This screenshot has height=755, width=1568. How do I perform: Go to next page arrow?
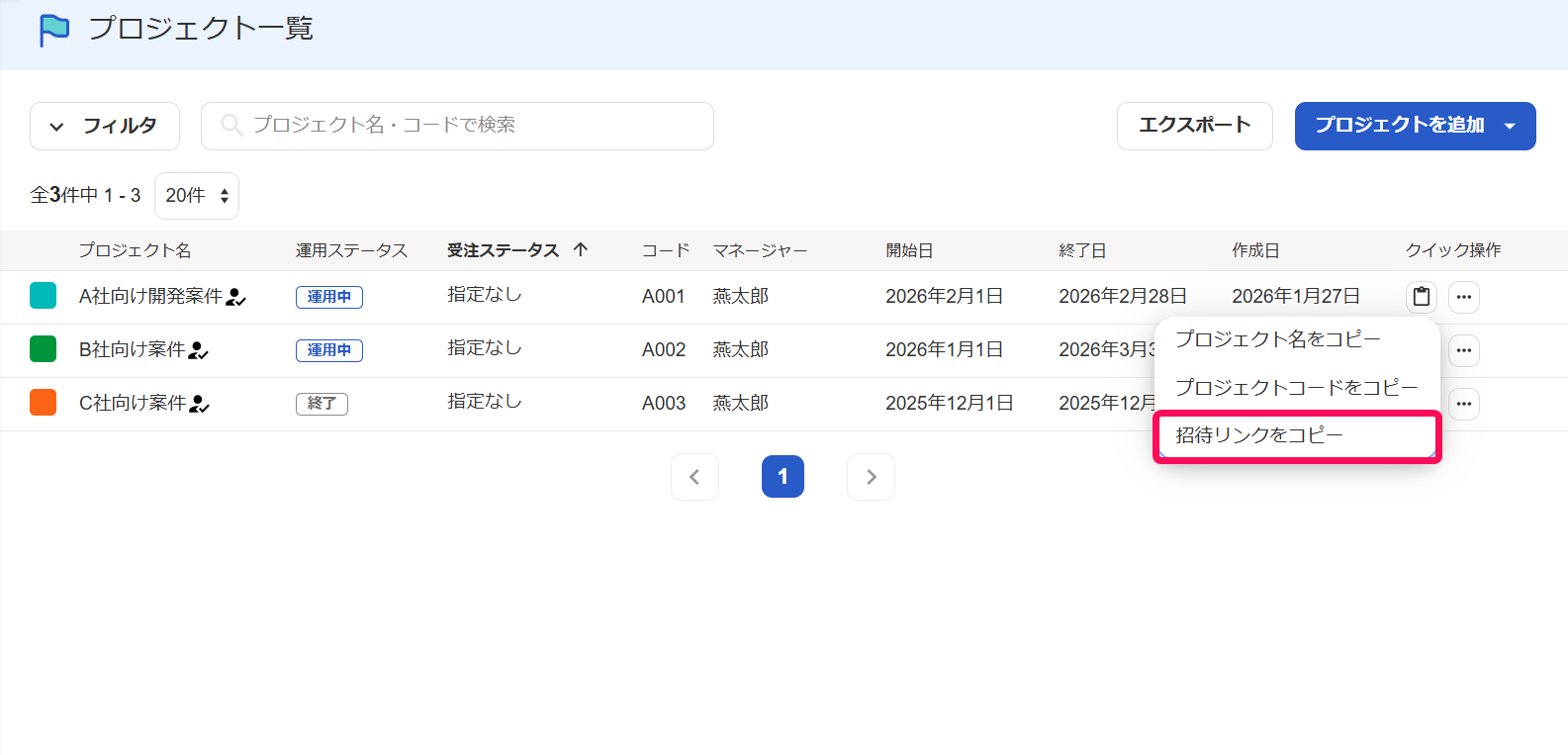click(x=871, y=477)
